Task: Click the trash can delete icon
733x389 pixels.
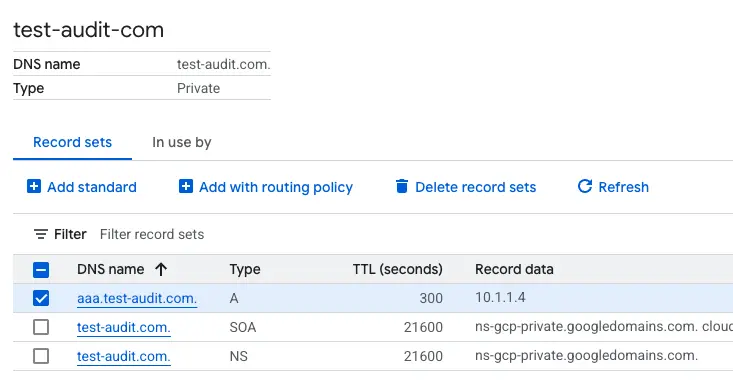Action: pyautogui.click(x=402, y=187)
